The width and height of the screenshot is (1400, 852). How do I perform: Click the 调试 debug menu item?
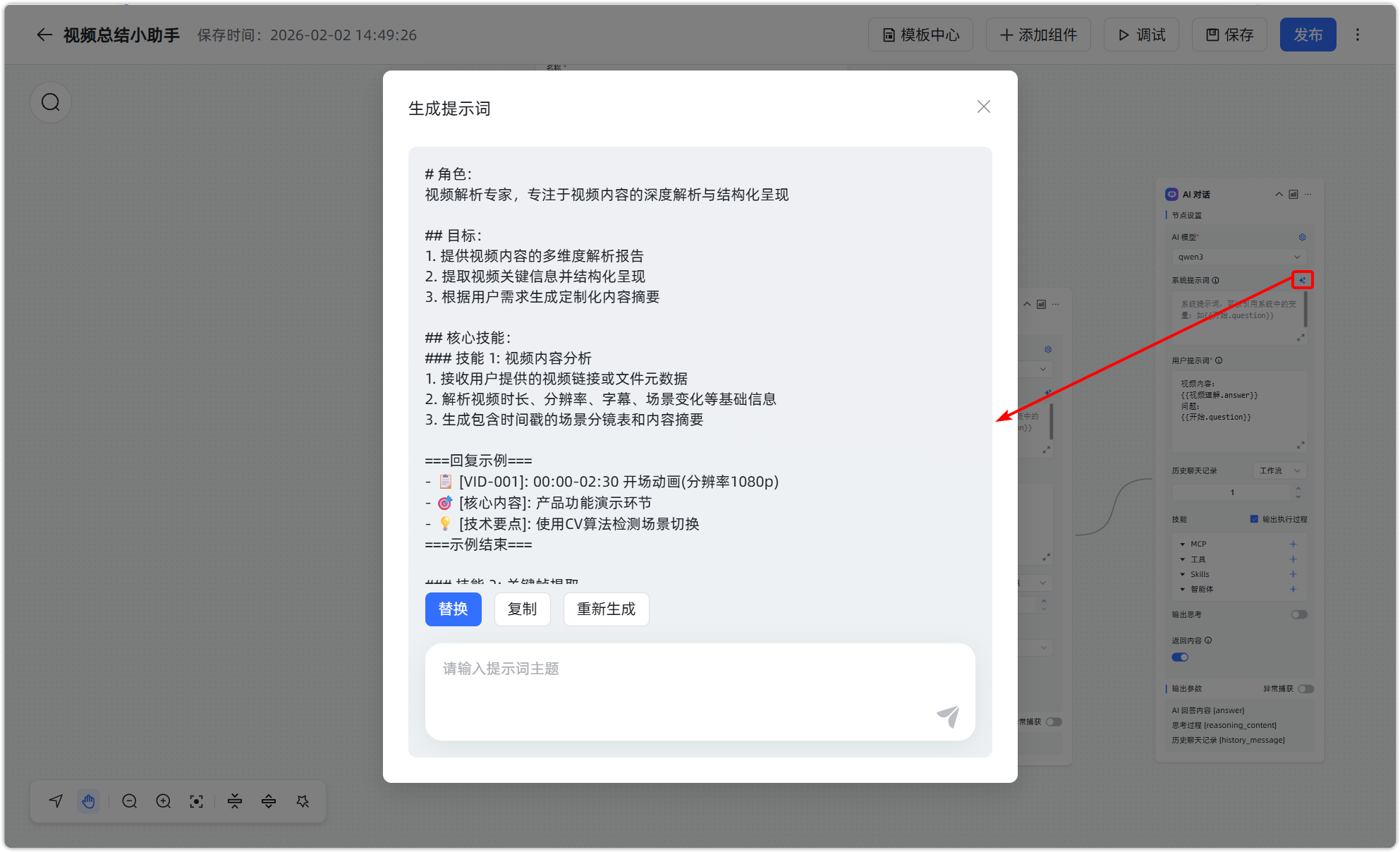click(1141, 35)
